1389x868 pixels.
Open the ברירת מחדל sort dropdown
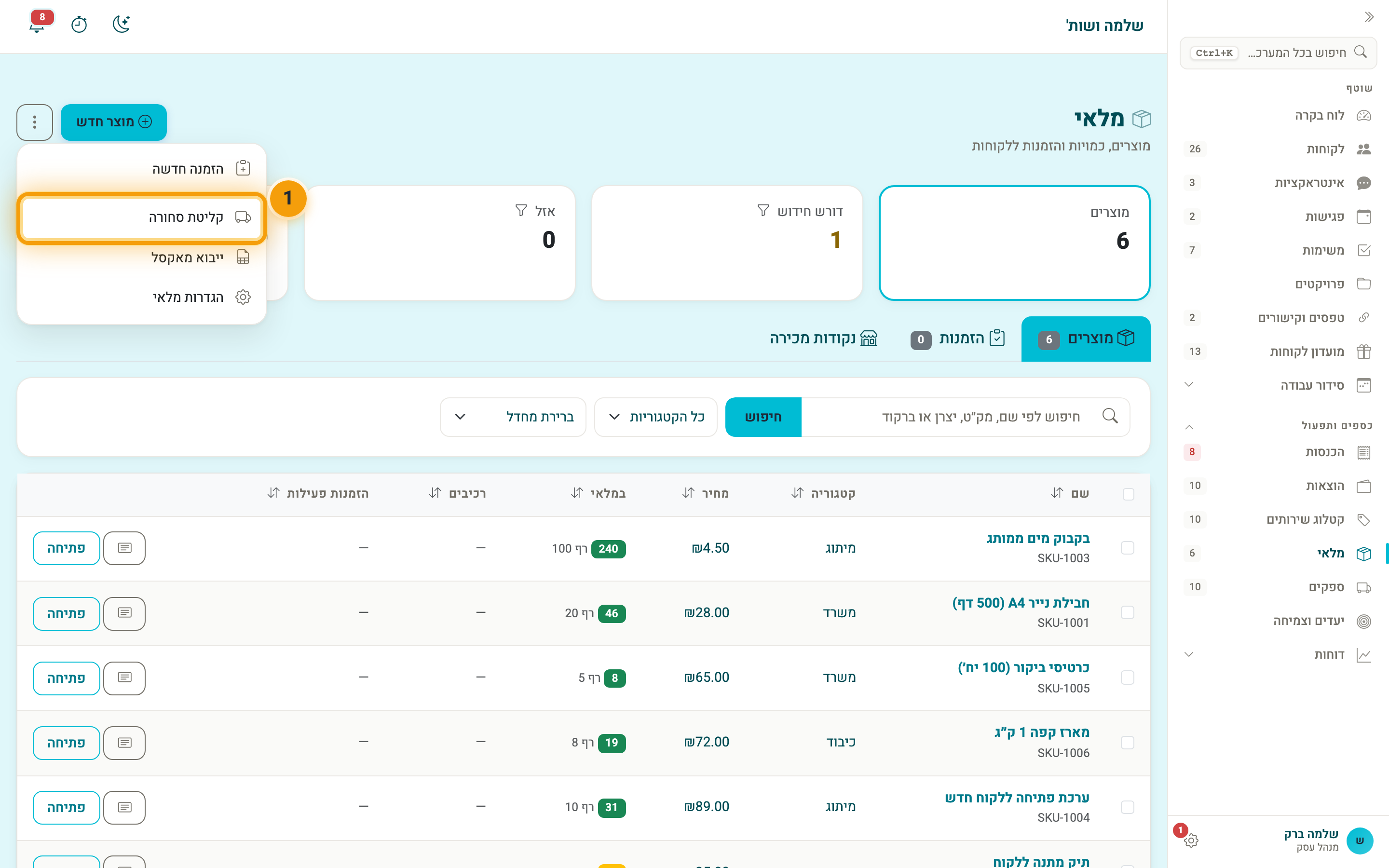point(513,417)
